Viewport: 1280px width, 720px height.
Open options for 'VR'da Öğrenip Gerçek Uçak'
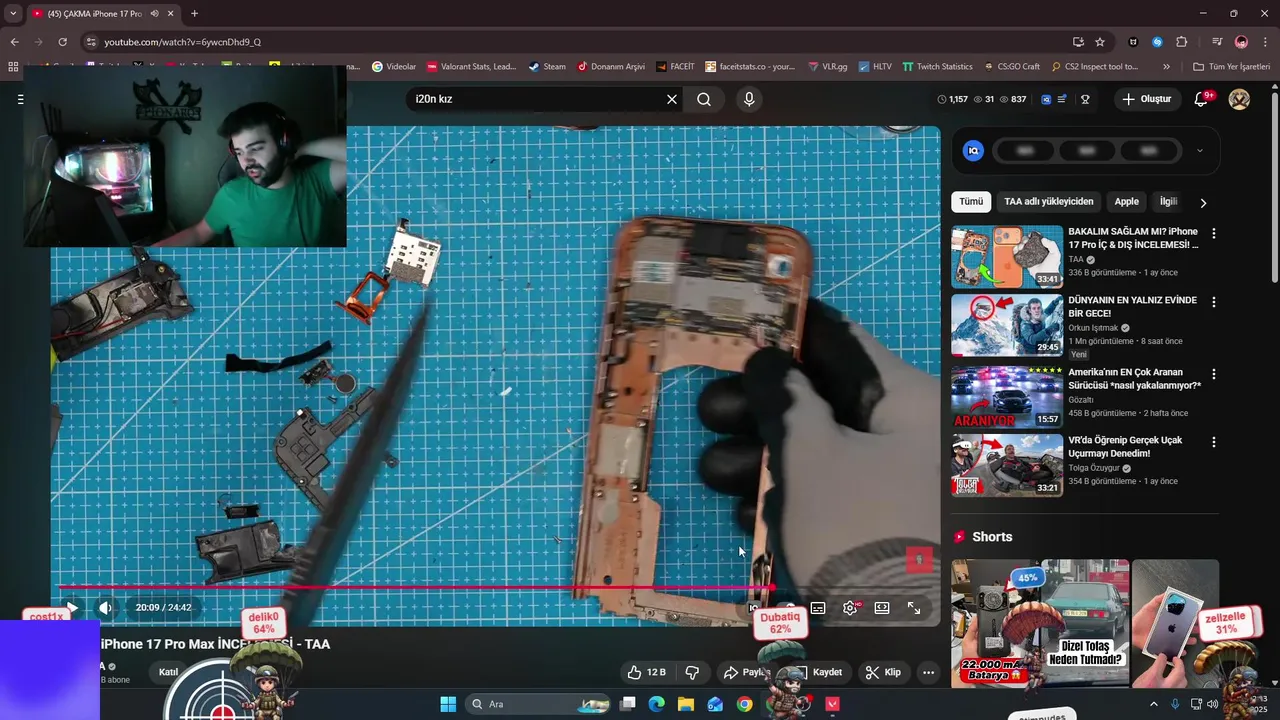click(1214, 442)
